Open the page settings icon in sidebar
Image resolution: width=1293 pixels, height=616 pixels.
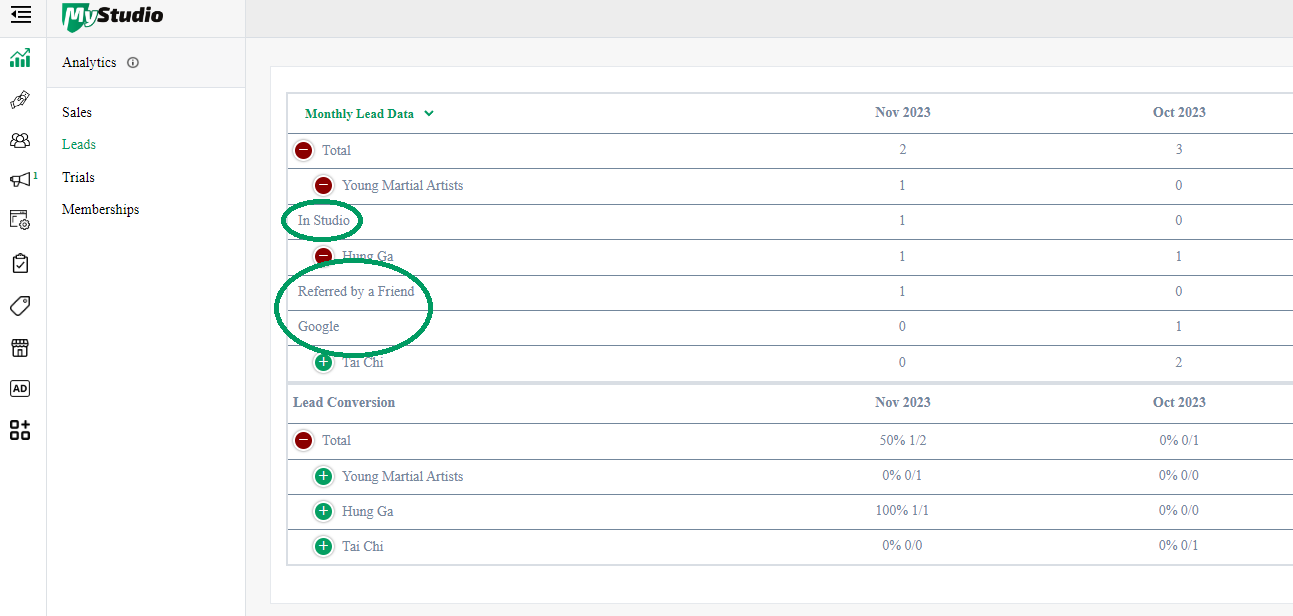coord(20,220)
